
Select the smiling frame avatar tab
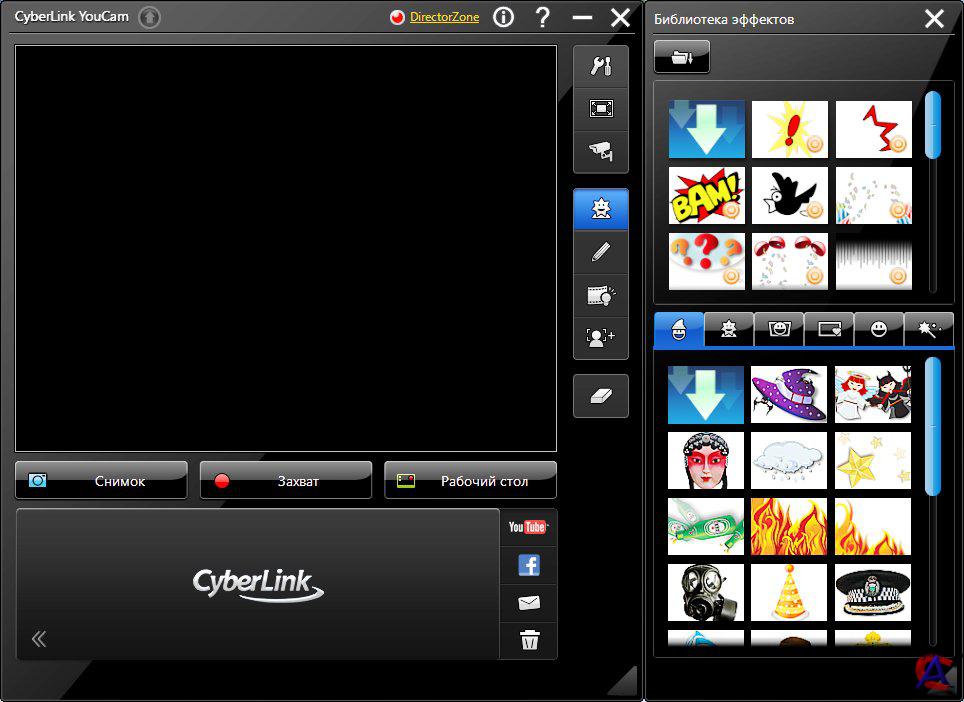click(x=779, y=329)
